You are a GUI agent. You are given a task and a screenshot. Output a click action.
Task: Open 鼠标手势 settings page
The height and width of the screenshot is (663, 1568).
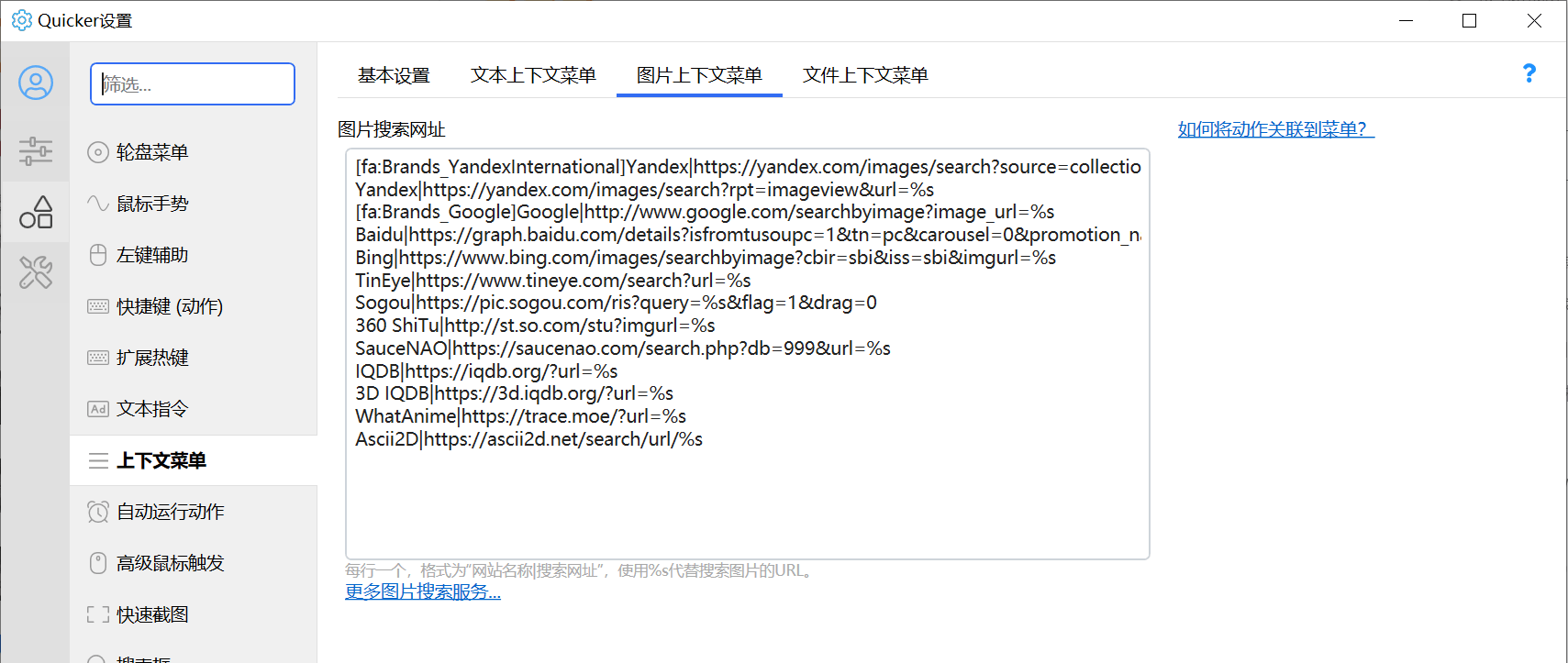(194, 204)
